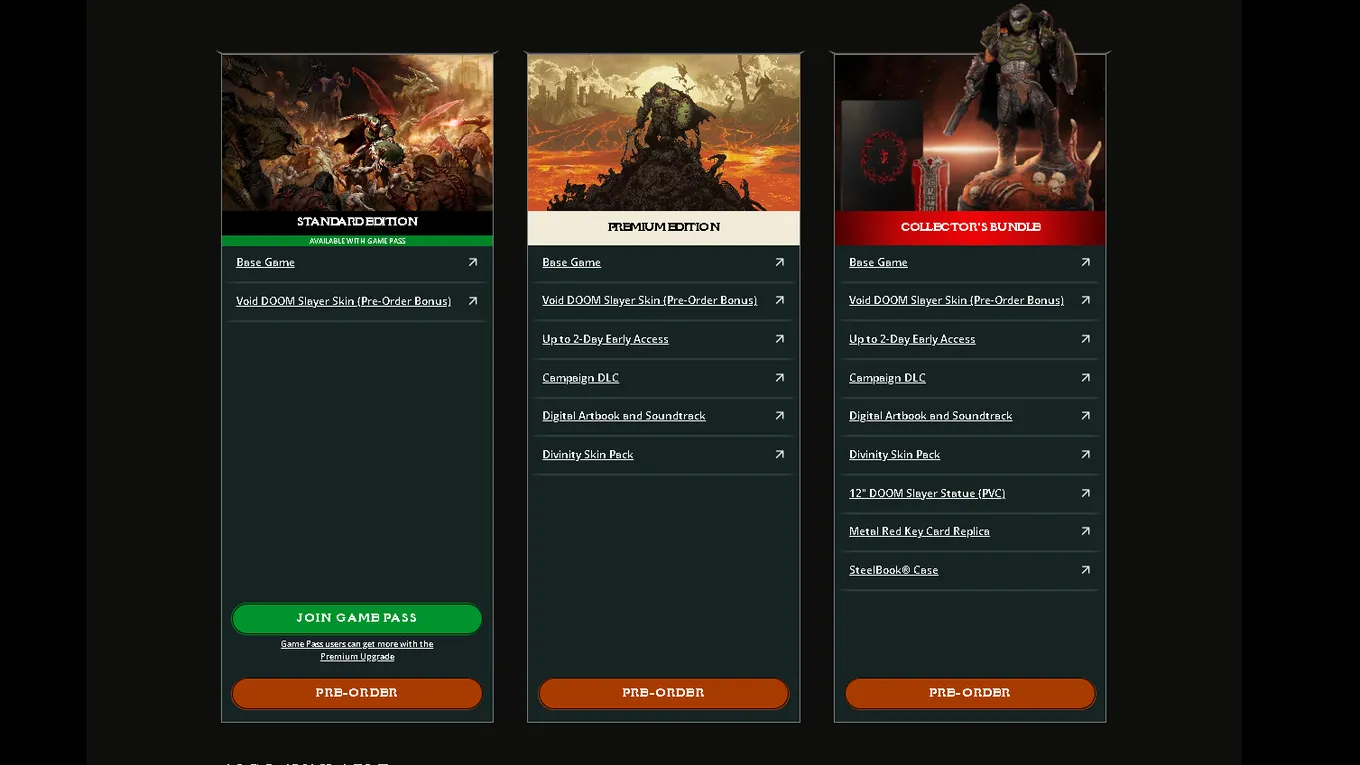Open arrow icon for Collector's Up to 2-Day Early Access

click(x=1085, y=339)
